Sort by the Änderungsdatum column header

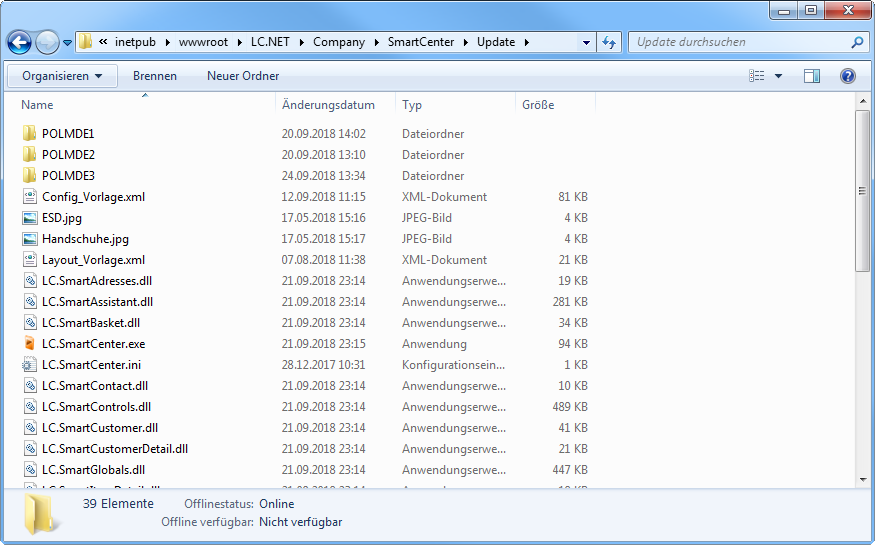(x=328, y=105)
